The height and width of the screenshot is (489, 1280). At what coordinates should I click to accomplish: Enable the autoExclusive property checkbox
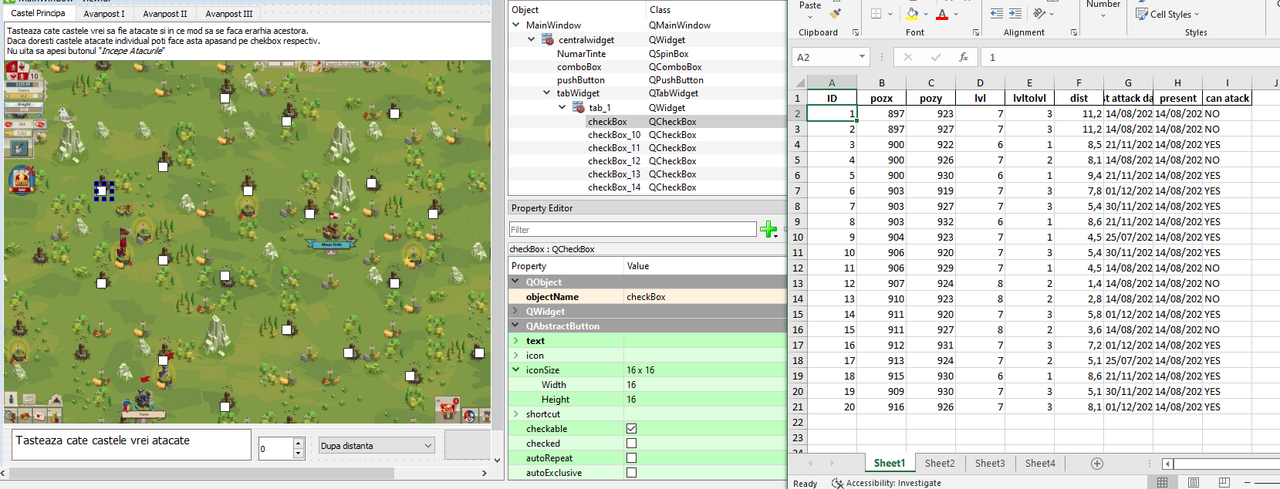click(631, 472)
